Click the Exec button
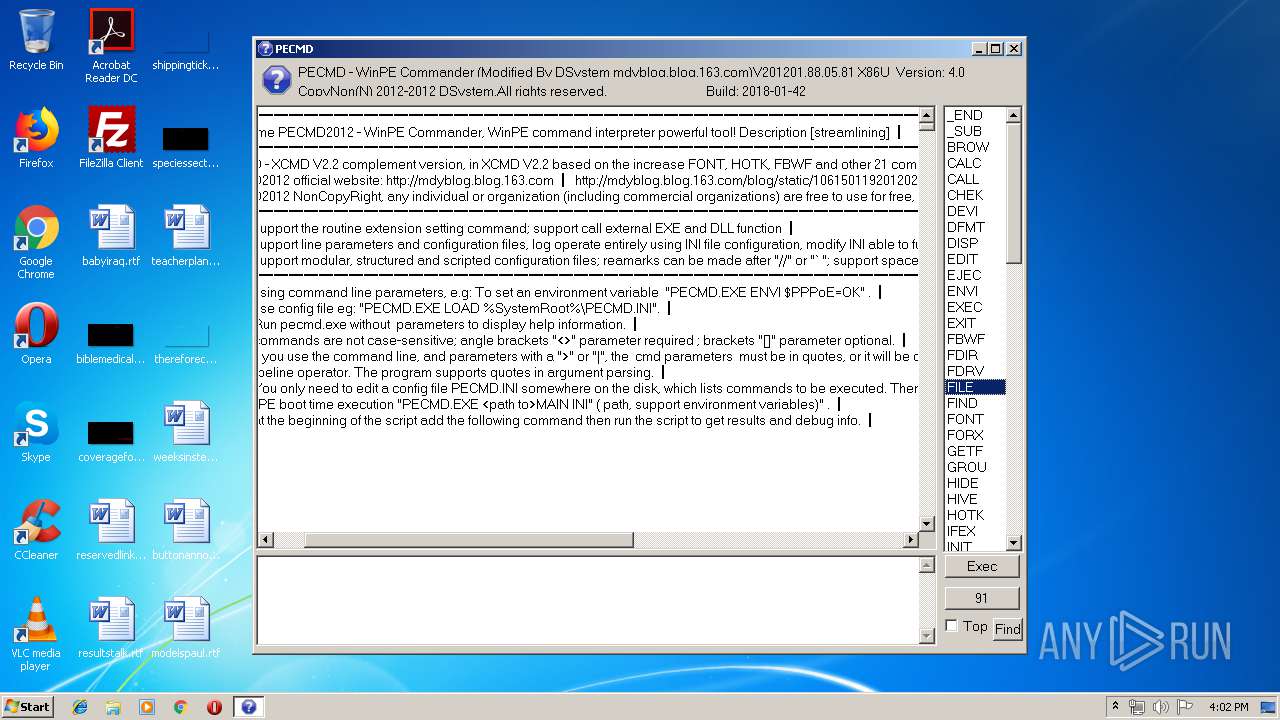The width and height of the screenshot is (1280, 720). [x=981, y=566]
